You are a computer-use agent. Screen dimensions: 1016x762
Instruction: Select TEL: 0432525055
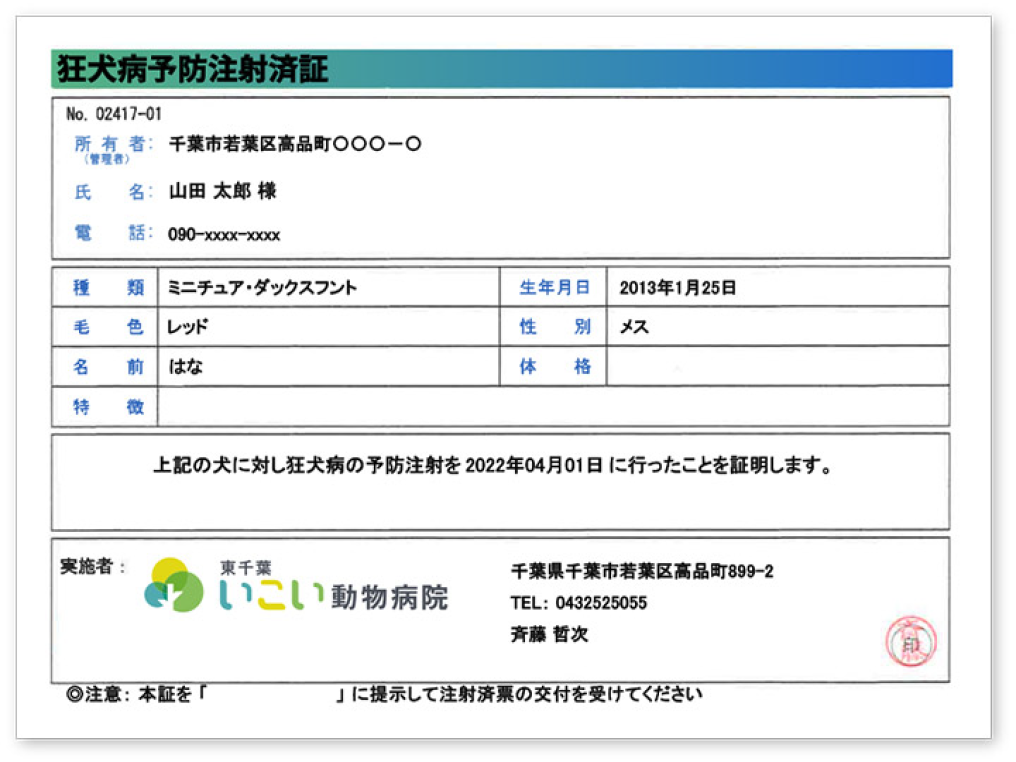click(x=579, y=603)
